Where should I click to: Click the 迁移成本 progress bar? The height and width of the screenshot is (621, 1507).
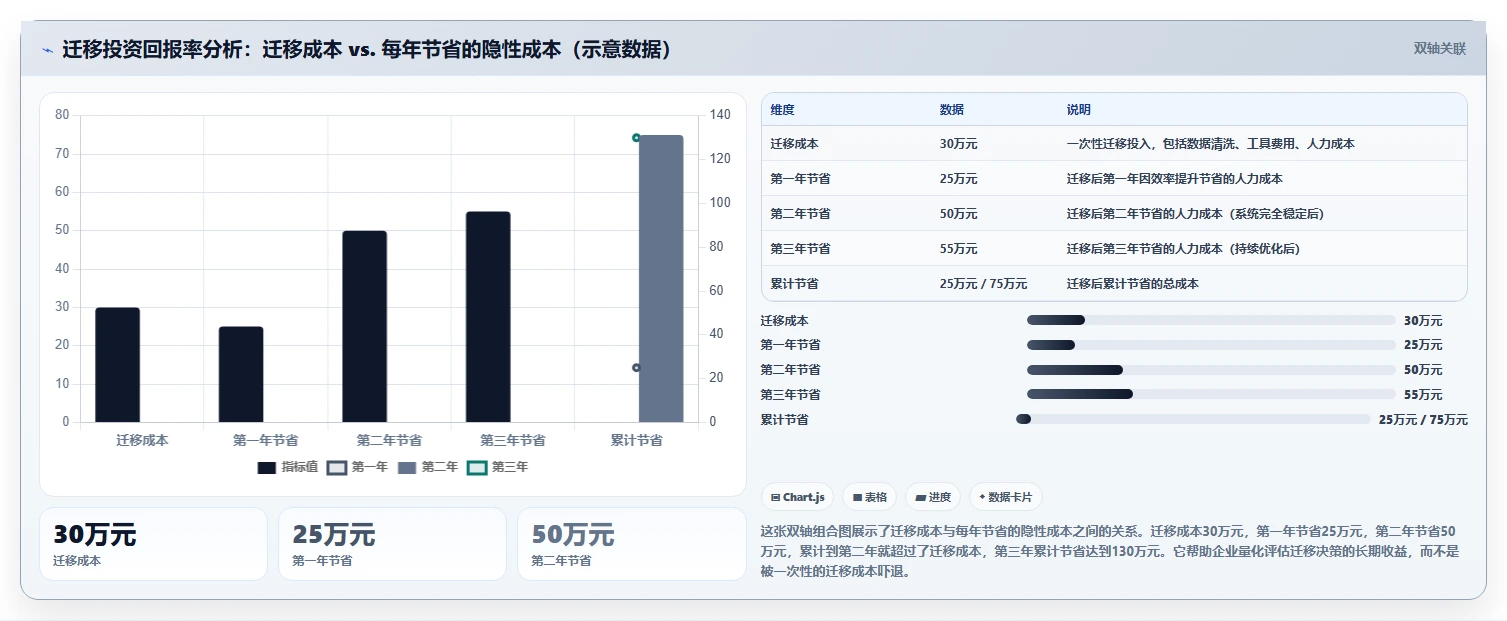tap(1211, 320)
